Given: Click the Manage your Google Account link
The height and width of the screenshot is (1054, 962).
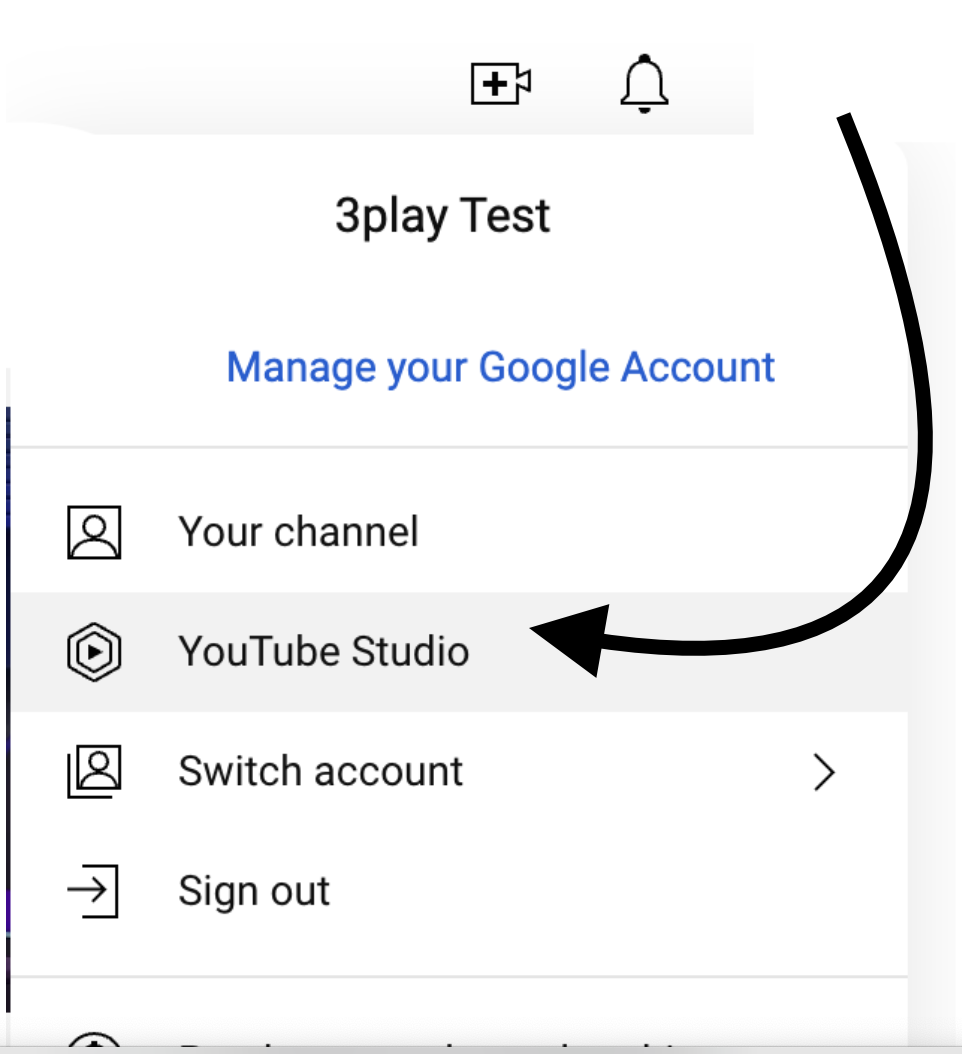Looking at the screenshot, I should point(501,368).
